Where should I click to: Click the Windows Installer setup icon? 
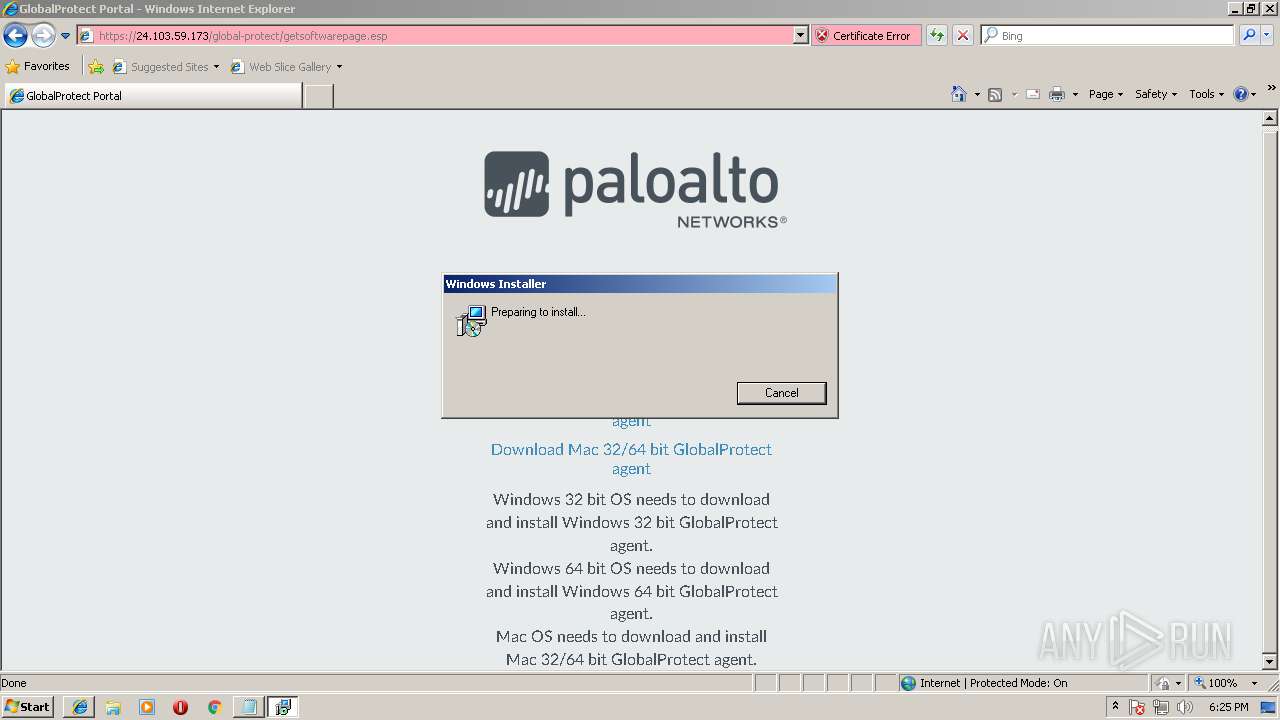470,321
